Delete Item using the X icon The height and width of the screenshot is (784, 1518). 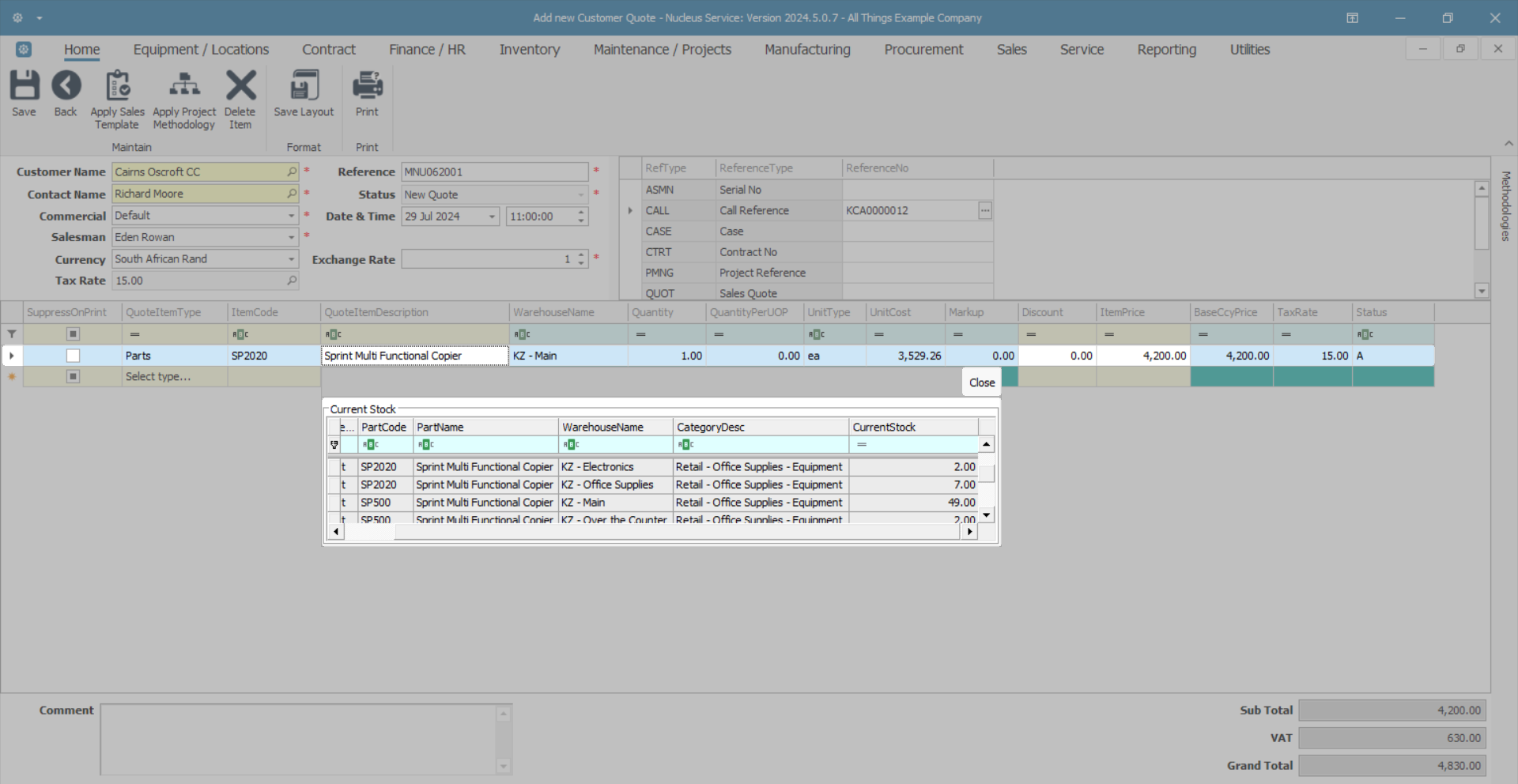240,86
